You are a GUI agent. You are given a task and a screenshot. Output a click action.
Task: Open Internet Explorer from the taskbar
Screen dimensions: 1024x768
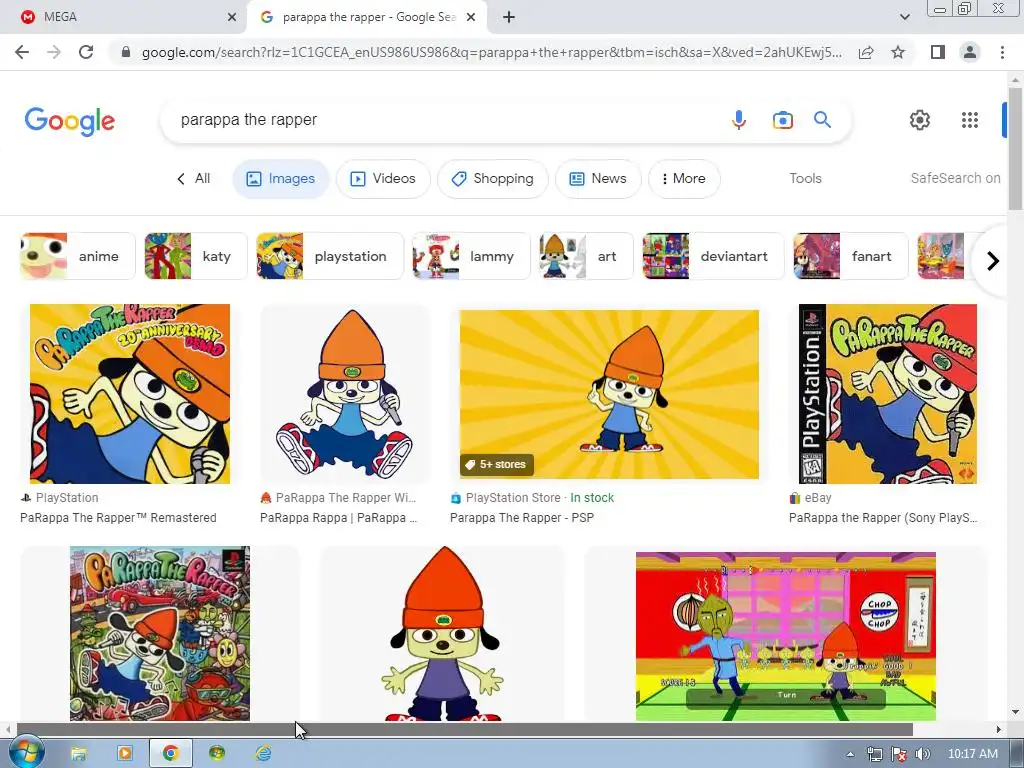click(x=263, y=754)
